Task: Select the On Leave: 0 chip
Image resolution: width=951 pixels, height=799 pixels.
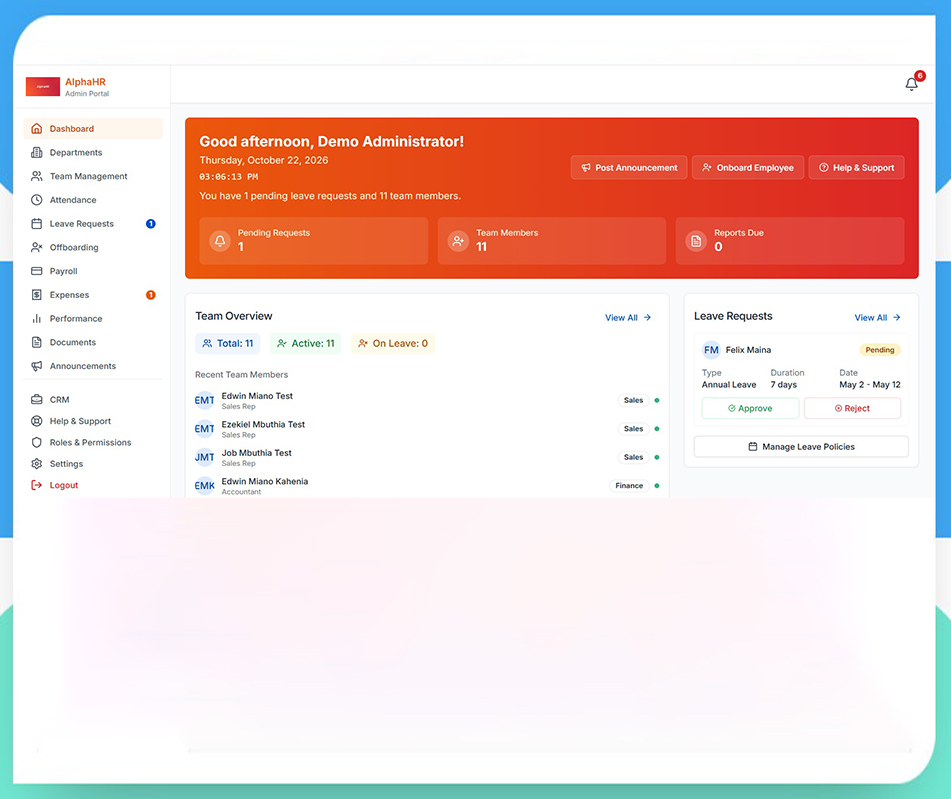Action: pos(393,343)
